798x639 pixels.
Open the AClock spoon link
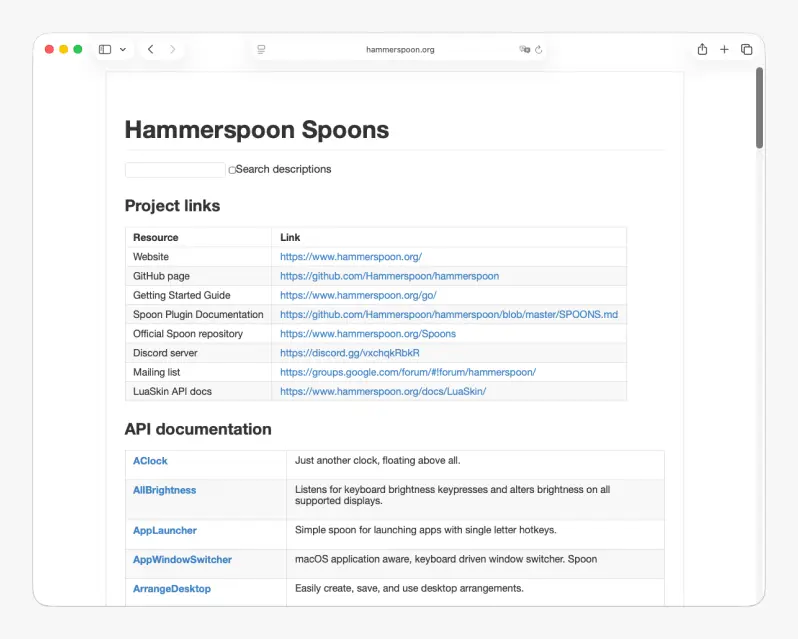150,461
